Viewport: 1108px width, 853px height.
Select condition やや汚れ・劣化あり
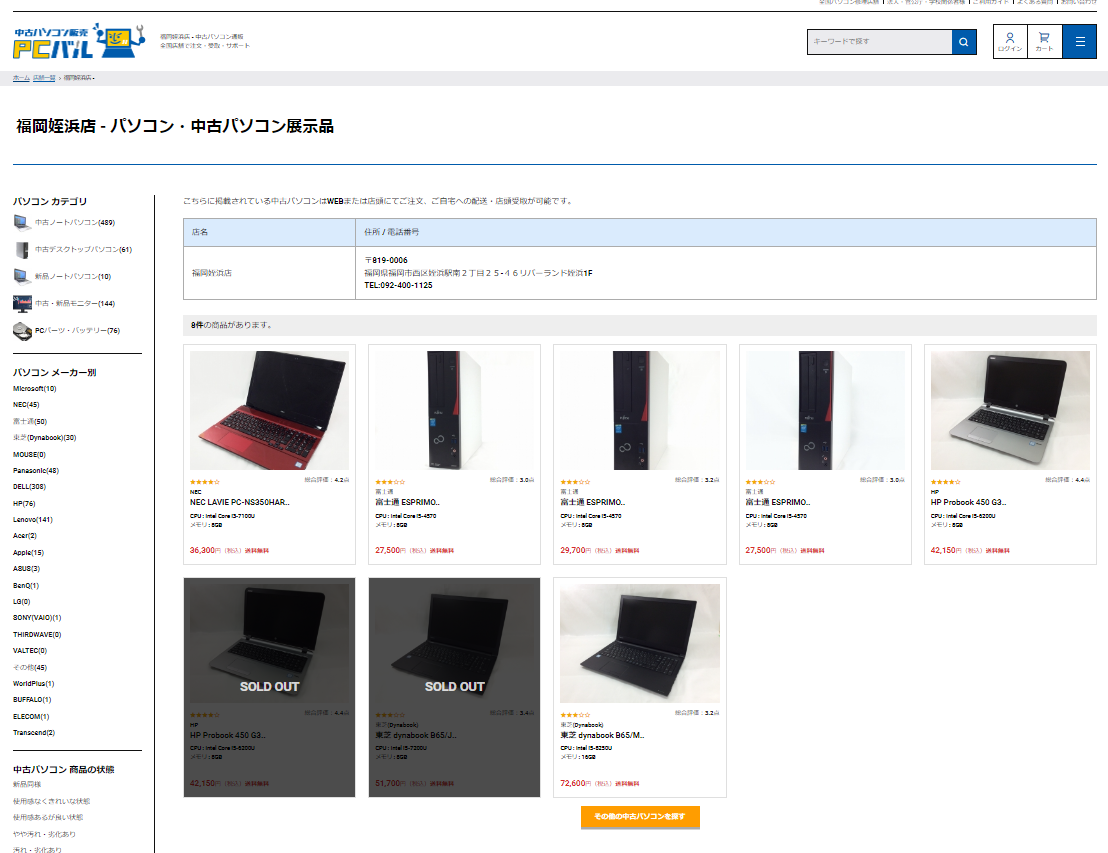coord(44,835)
